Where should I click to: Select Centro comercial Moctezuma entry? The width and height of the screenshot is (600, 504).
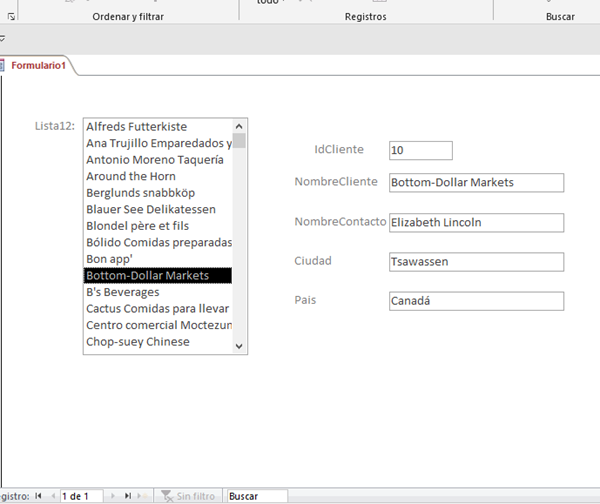coord(158,325)
